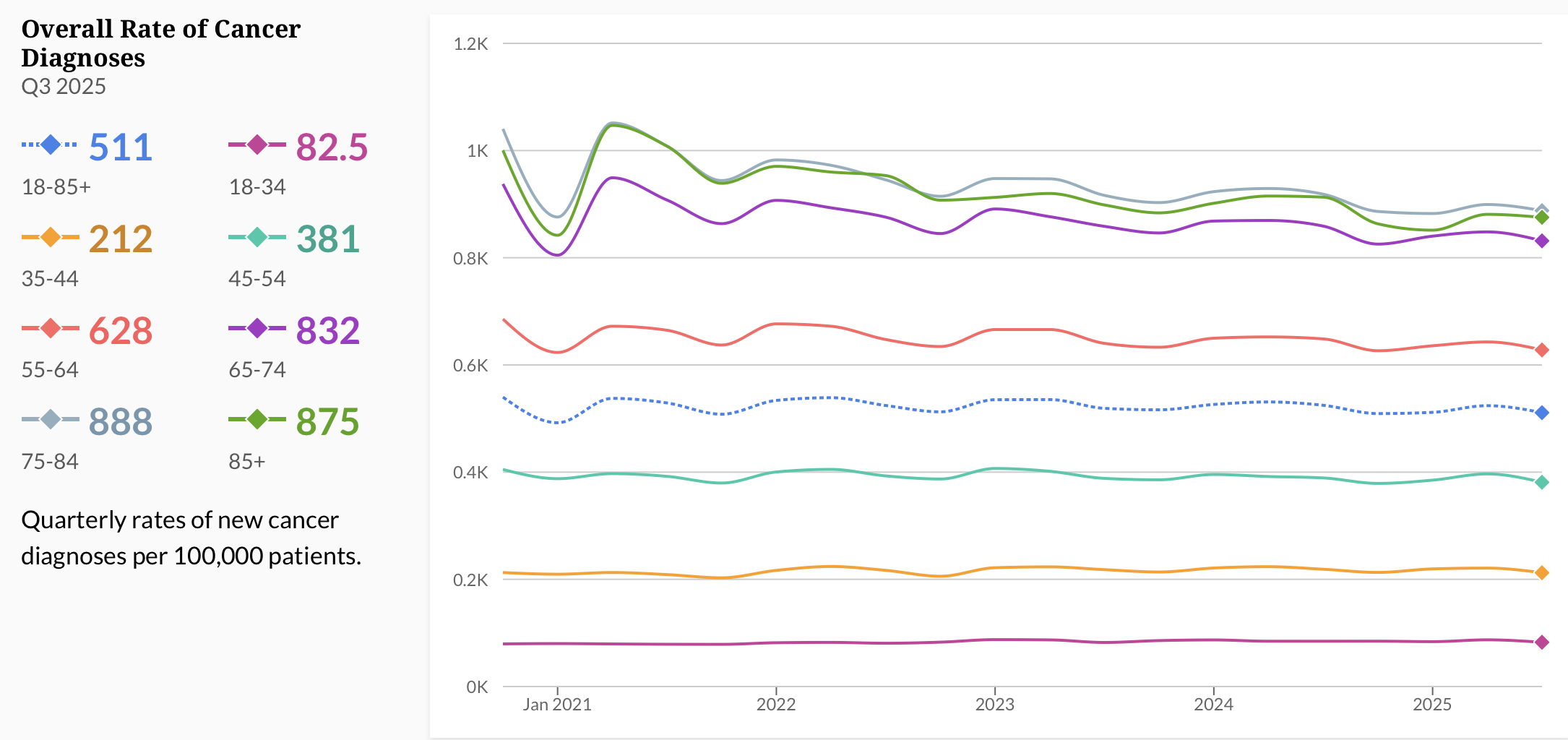Click the blue endpoint diamond on the dotted line
This screenshot has width=1568, height=740.
(1541, 413)
